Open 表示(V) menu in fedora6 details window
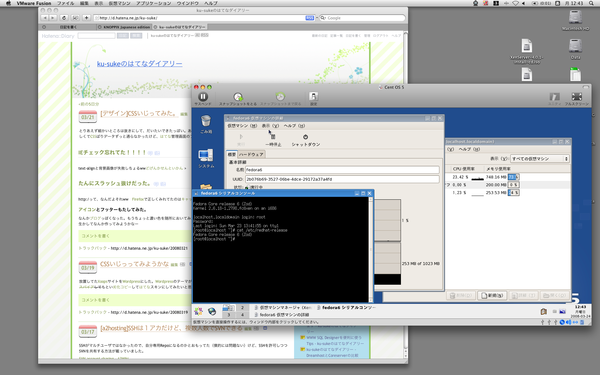The width and height of the screenshot is (600, 375). (270, 126)
